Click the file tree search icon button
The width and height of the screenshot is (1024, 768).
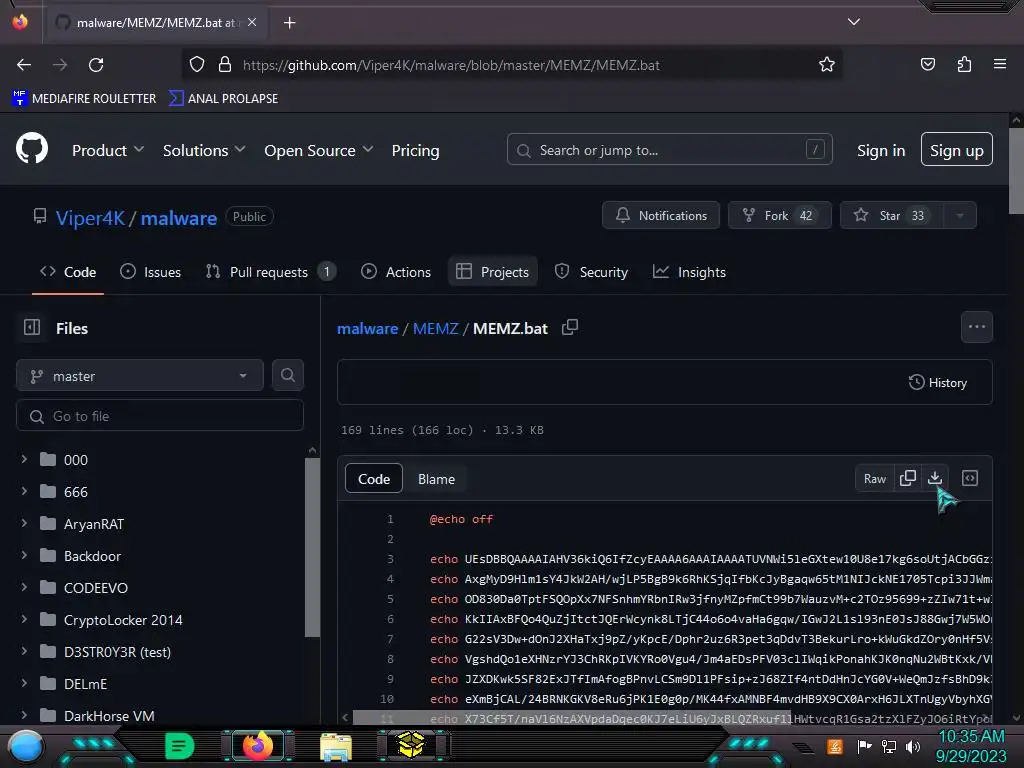287,375
